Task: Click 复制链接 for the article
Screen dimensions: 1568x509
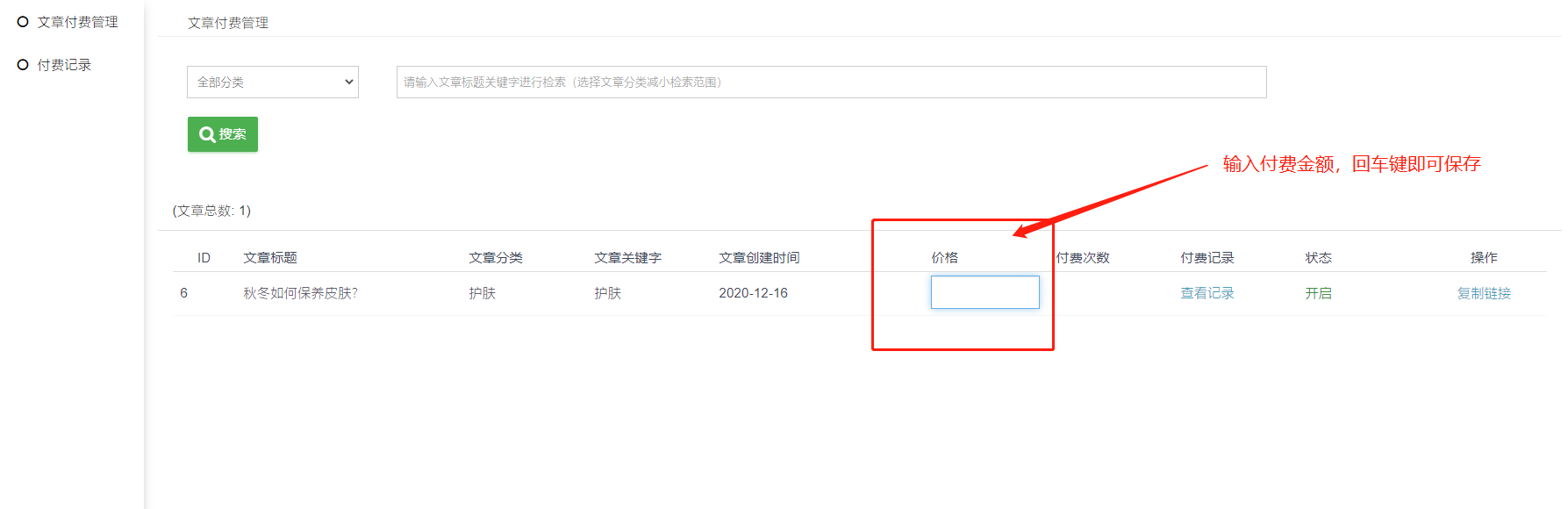Action: [1484, 293]
